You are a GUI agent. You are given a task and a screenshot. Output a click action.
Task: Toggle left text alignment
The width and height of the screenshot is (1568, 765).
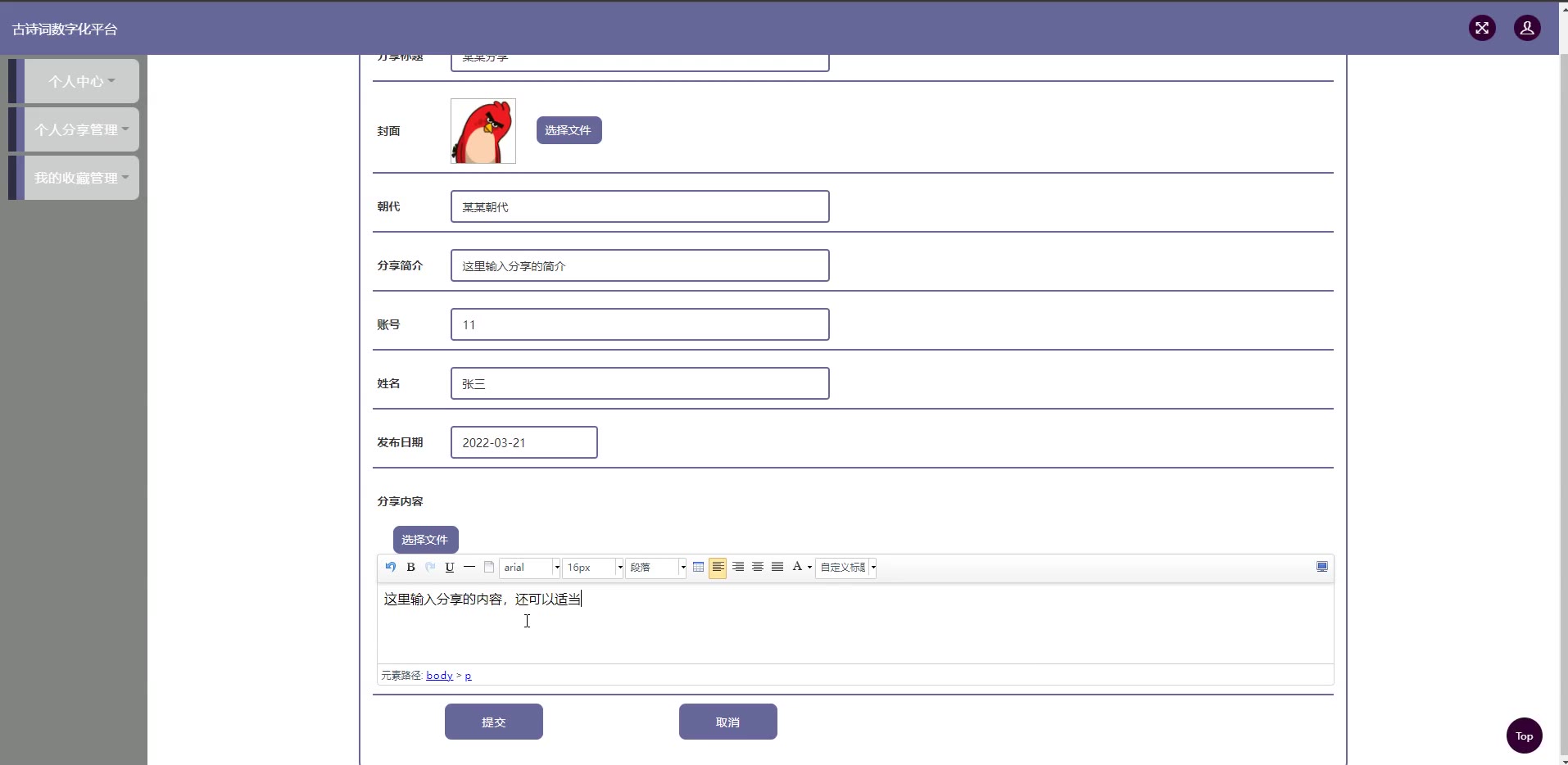pos(718,567)
